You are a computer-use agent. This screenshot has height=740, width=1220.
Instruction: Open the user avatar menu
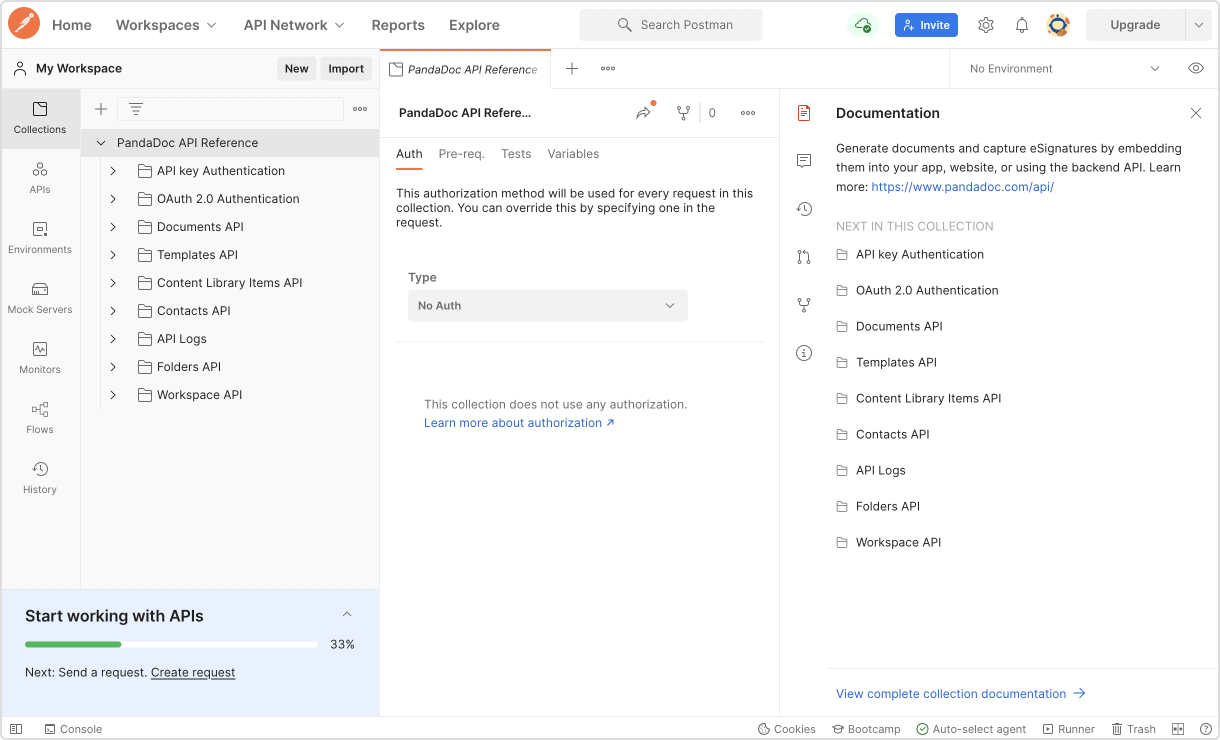1058,25
